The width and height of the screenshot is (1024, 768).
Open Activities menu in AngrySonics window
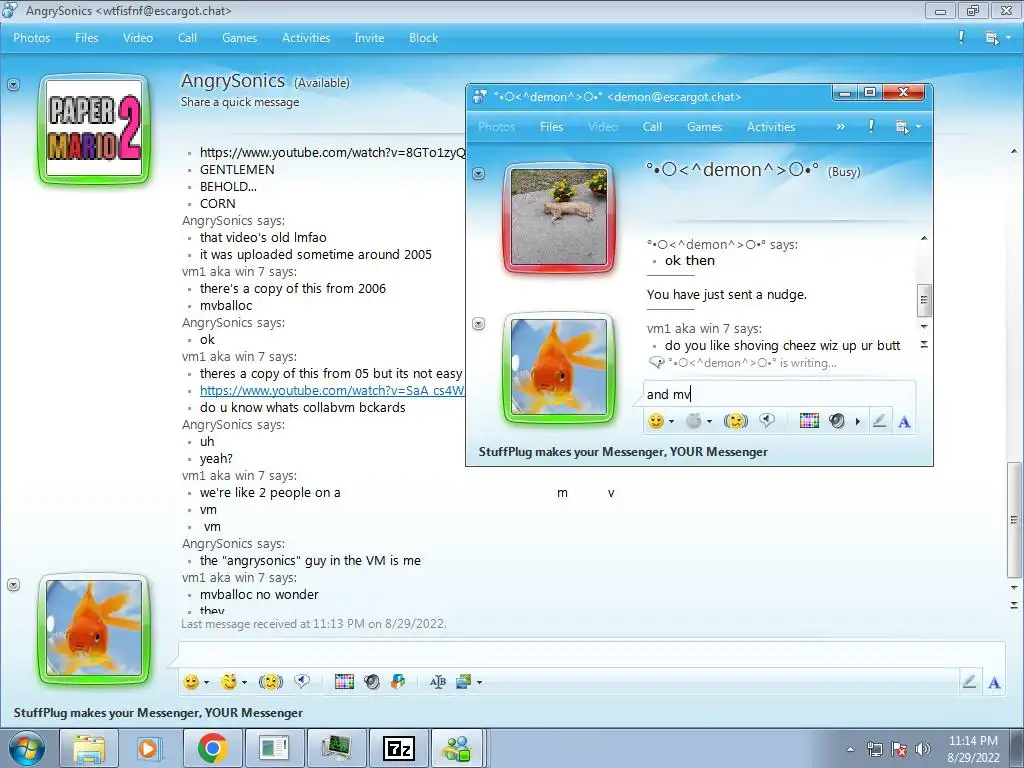[306, 38]
